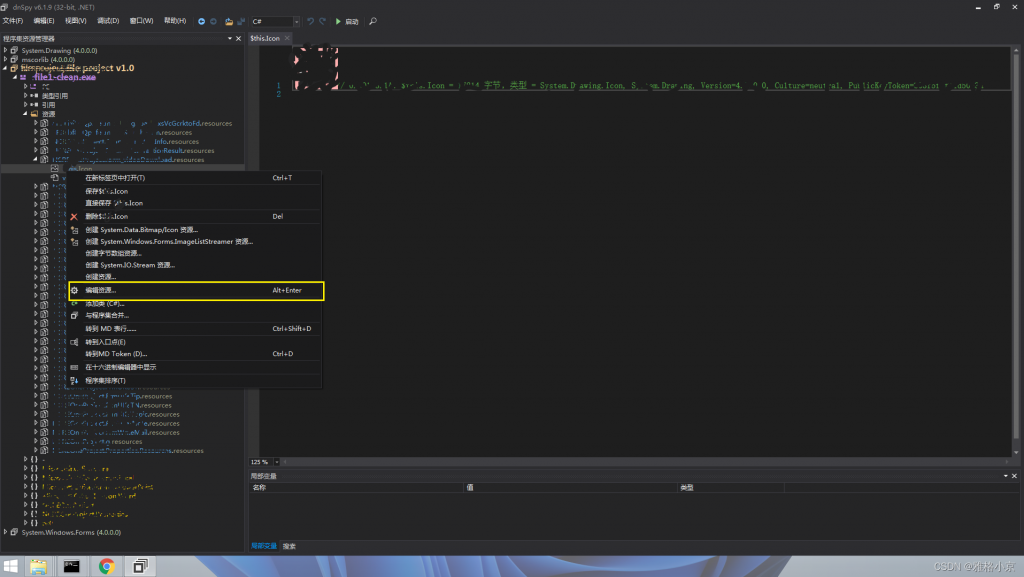This screenshot has width=1024, height=577.
Task: Launch Google Chrome from the taskbar
Action: coord(106,567)
